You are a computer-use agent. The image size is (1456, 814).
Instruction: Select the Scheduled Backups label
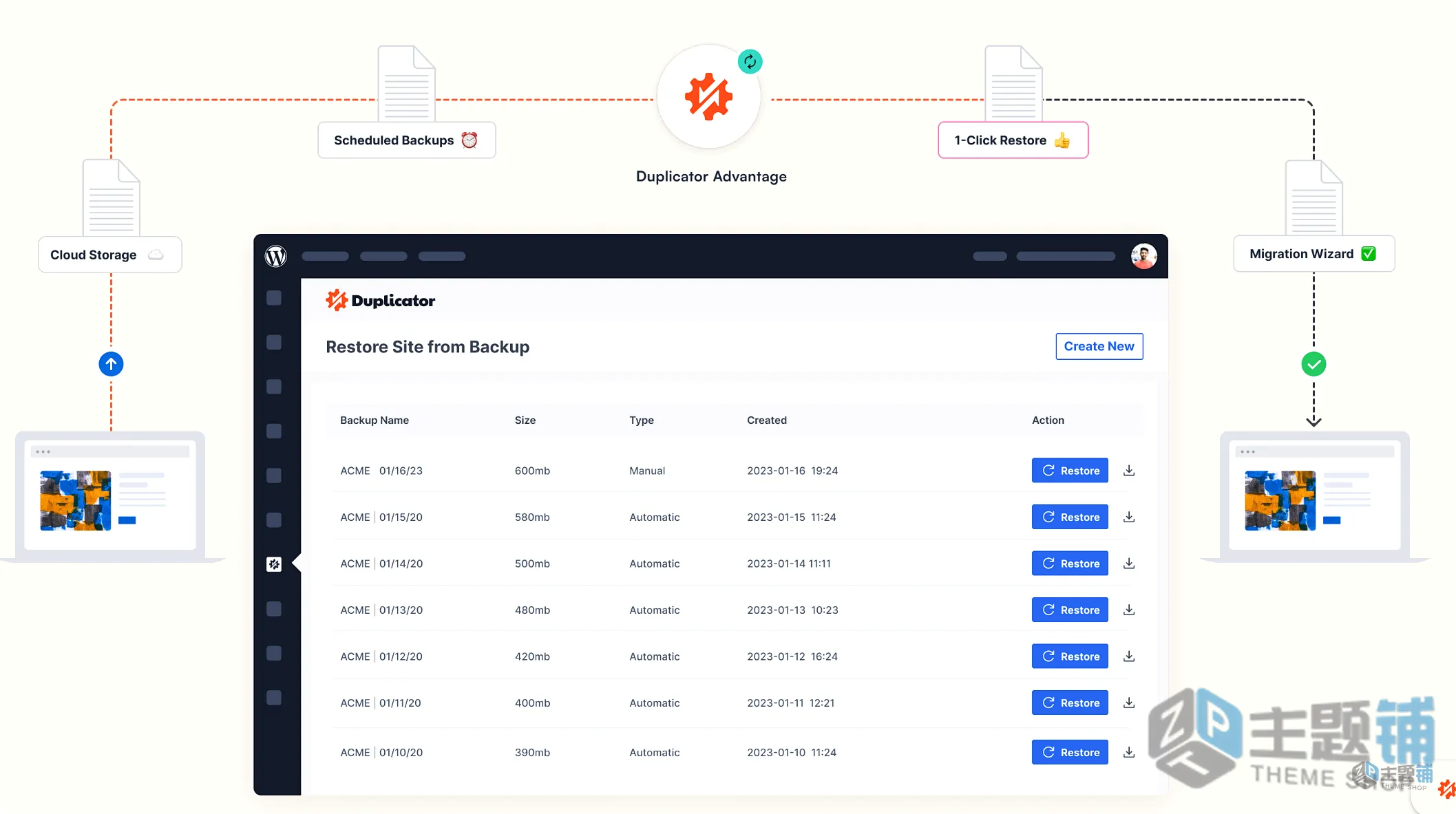tap(407, 140)
